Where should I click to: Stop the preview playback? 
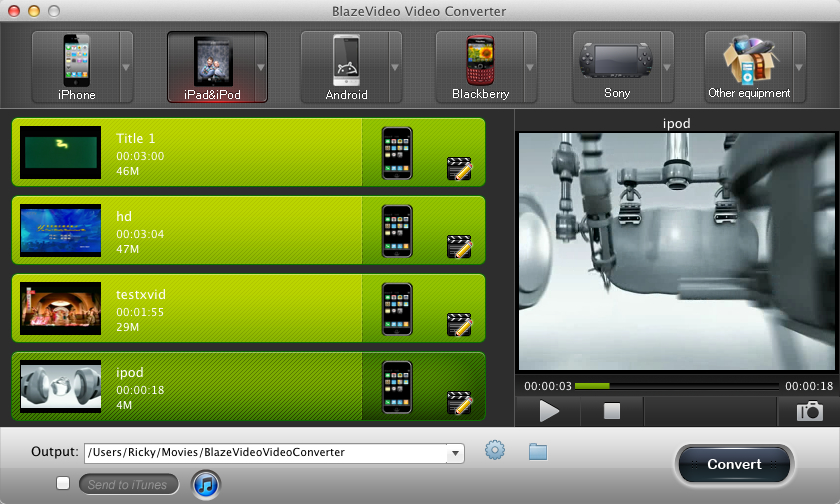point(612,411)
